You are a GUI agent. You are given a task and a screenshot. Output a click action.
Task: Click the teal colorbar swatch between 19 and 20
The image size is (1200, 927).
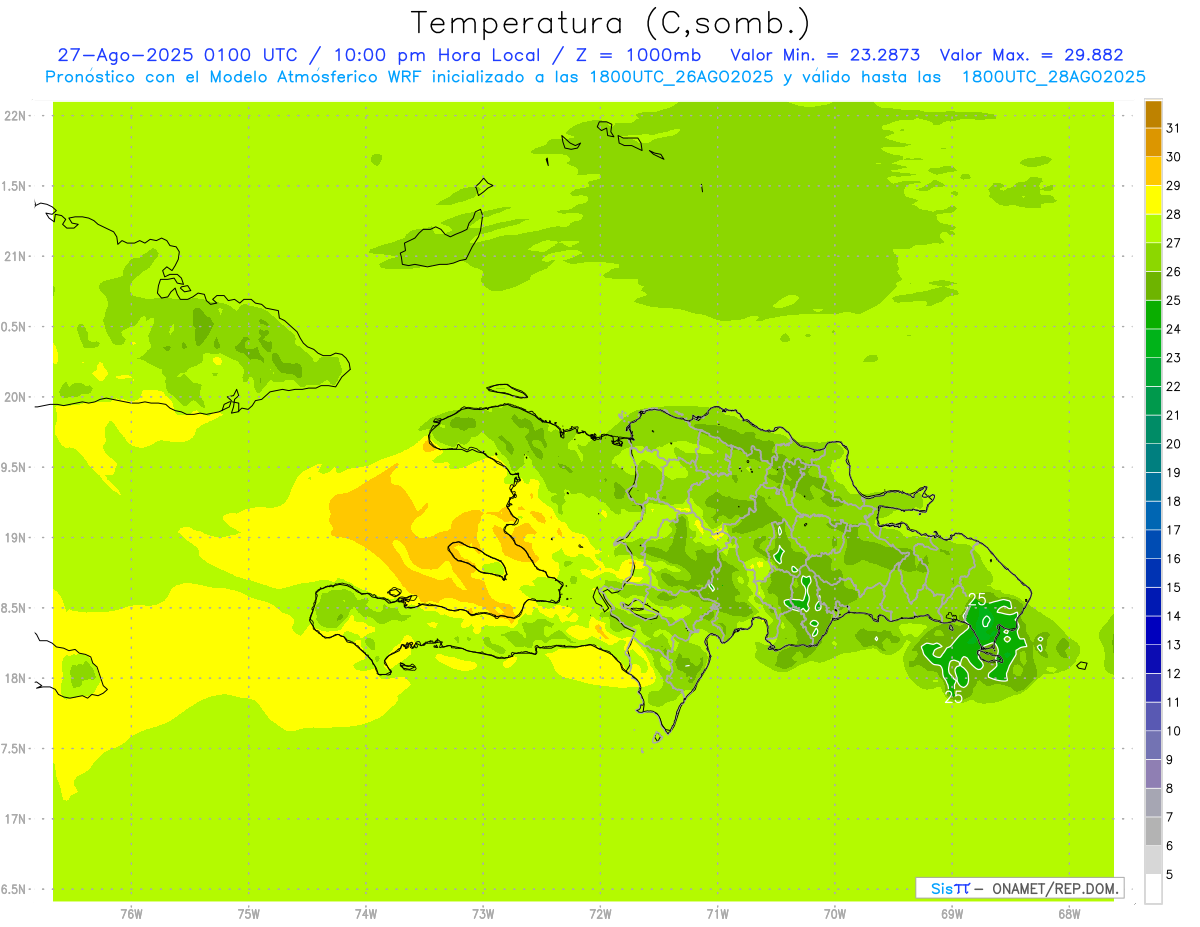click(1153, 458)
